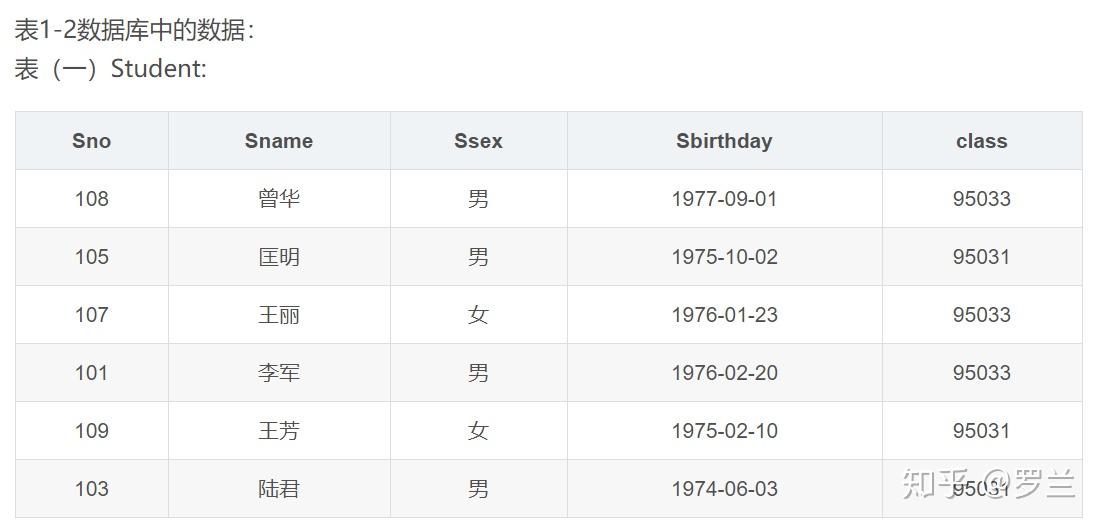Click the 知乎 @罗兰 watermark
The image size is (1104, 532).
coord(988,484)
